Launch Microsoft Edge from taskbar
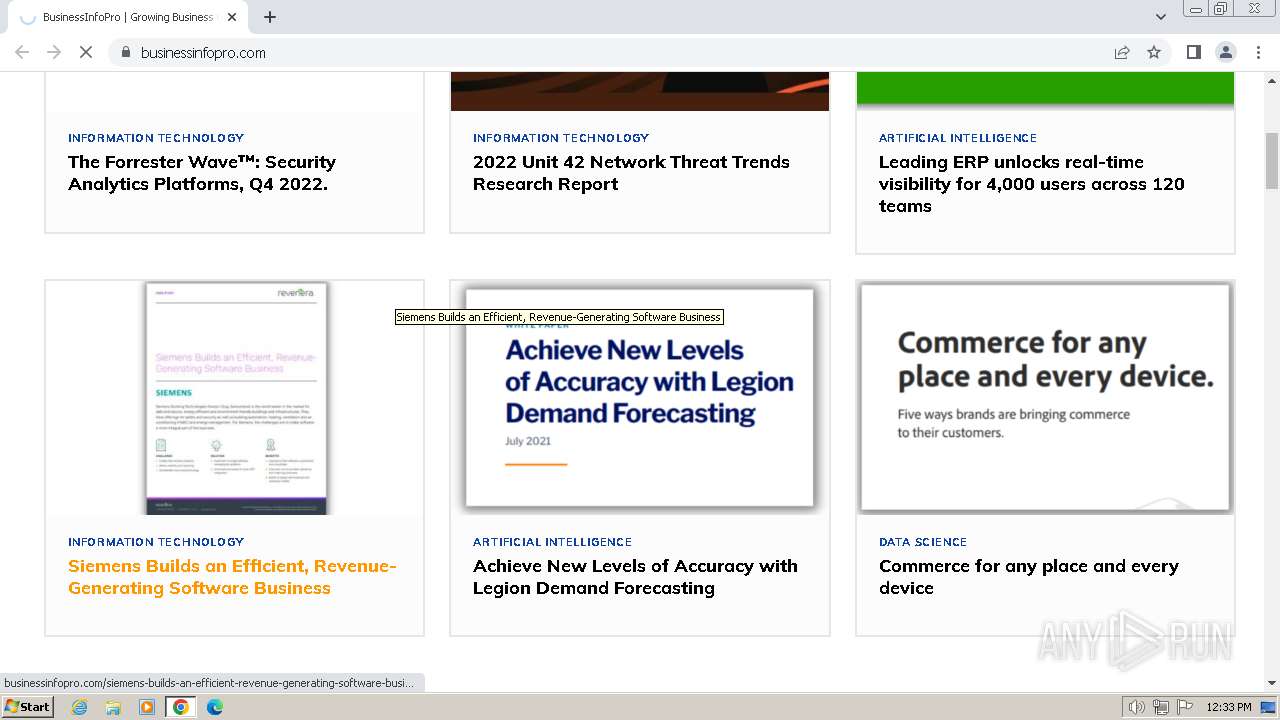 pos(214,707)
